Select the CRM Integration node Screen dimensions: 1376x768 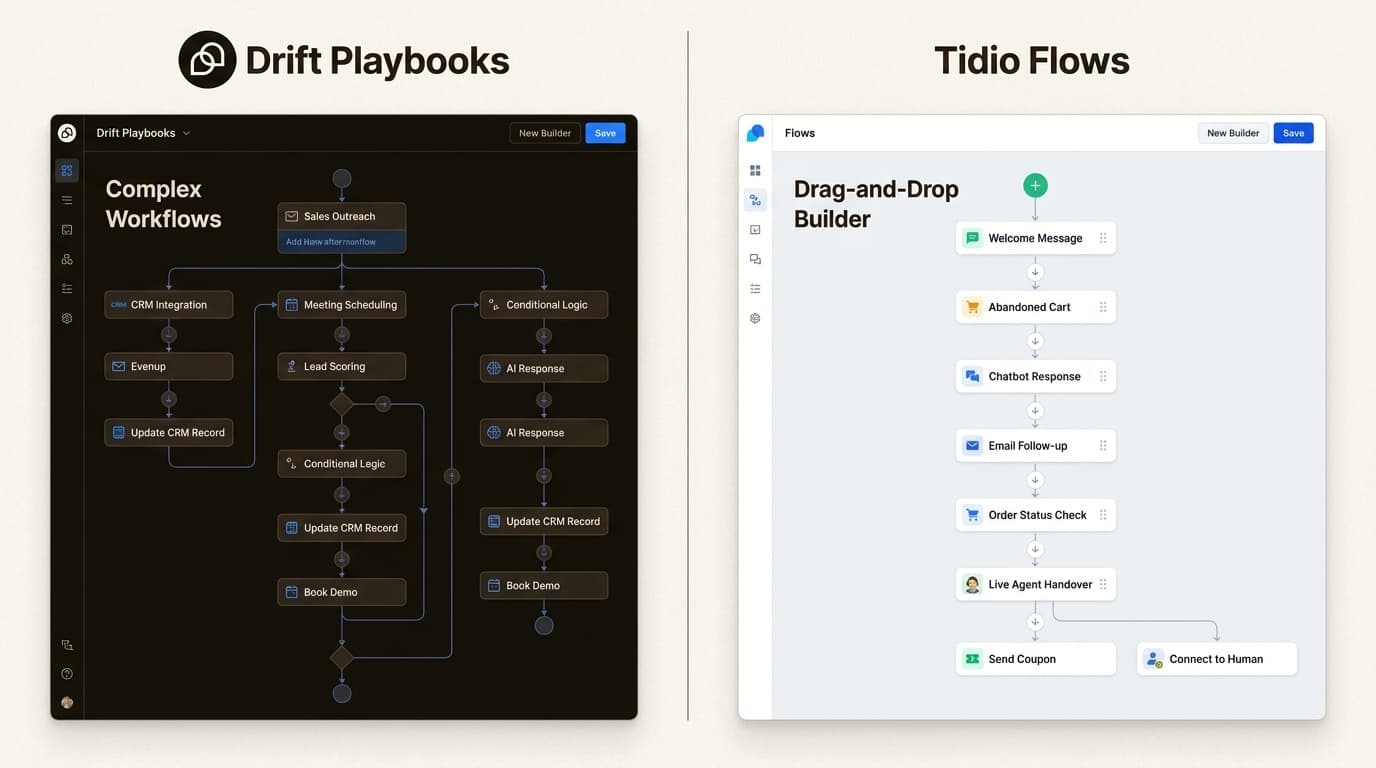click(169, 305)
